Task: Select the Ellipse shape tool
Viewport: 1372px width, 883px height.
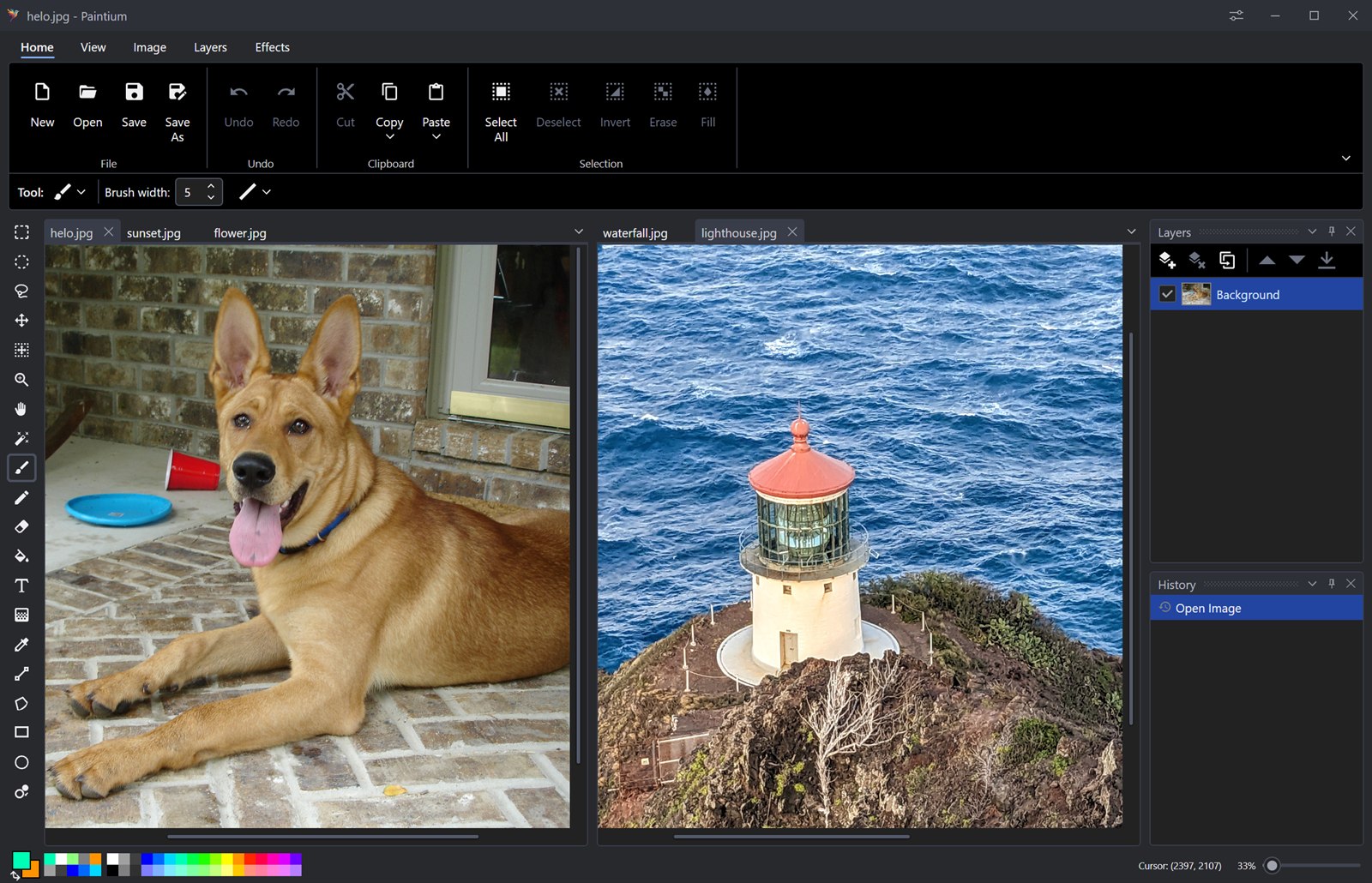Action: [21, 762]
